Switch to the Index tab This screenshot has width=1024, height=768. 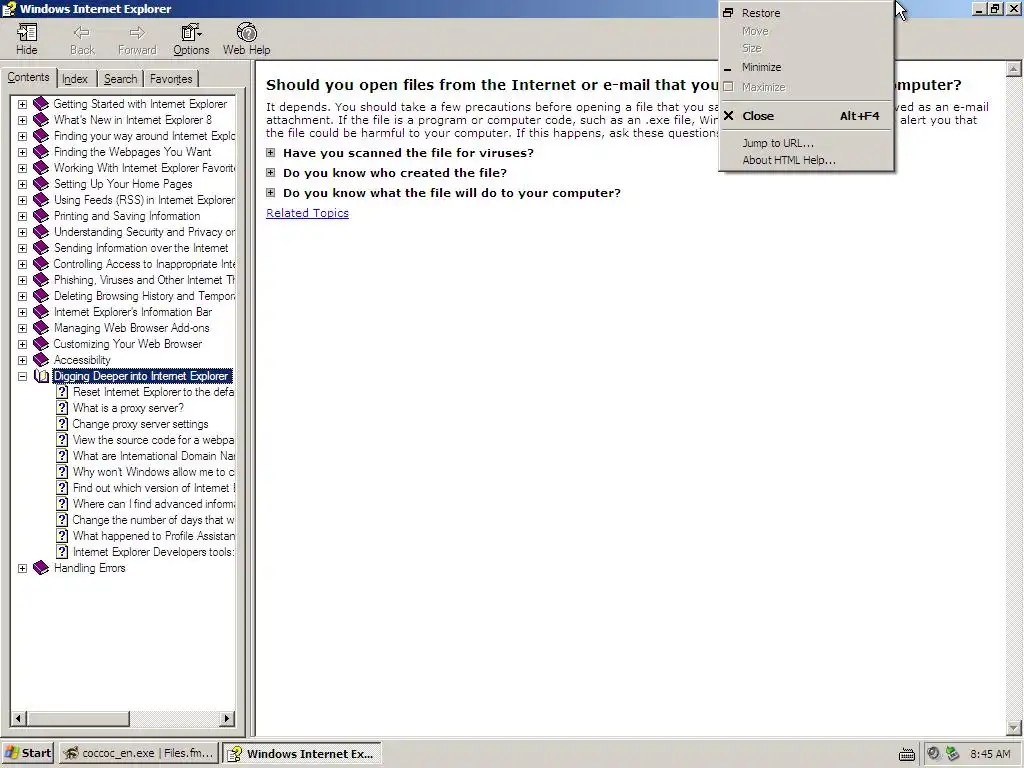point(75,79)
